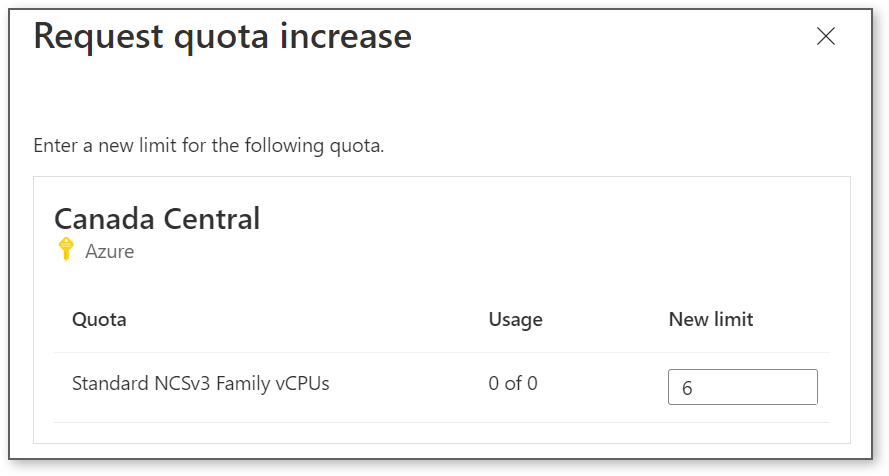This screenshot has height=476, width=889.
Task: Place cursor after the 6 in New limit box
Action: point(694,388)
